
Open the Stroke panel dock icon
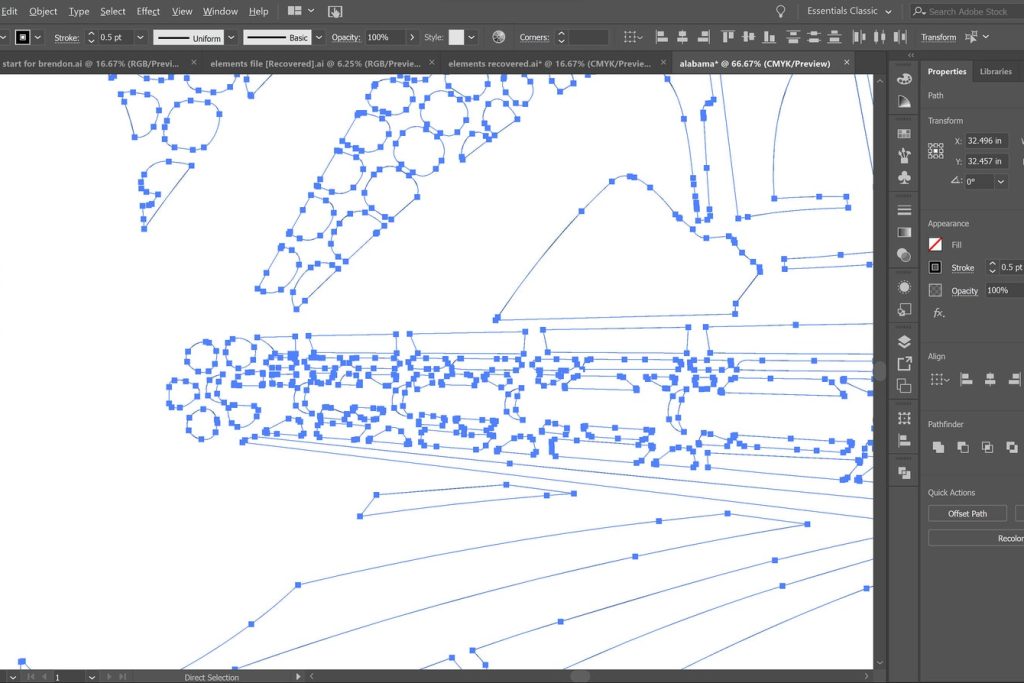coord(904,210)
